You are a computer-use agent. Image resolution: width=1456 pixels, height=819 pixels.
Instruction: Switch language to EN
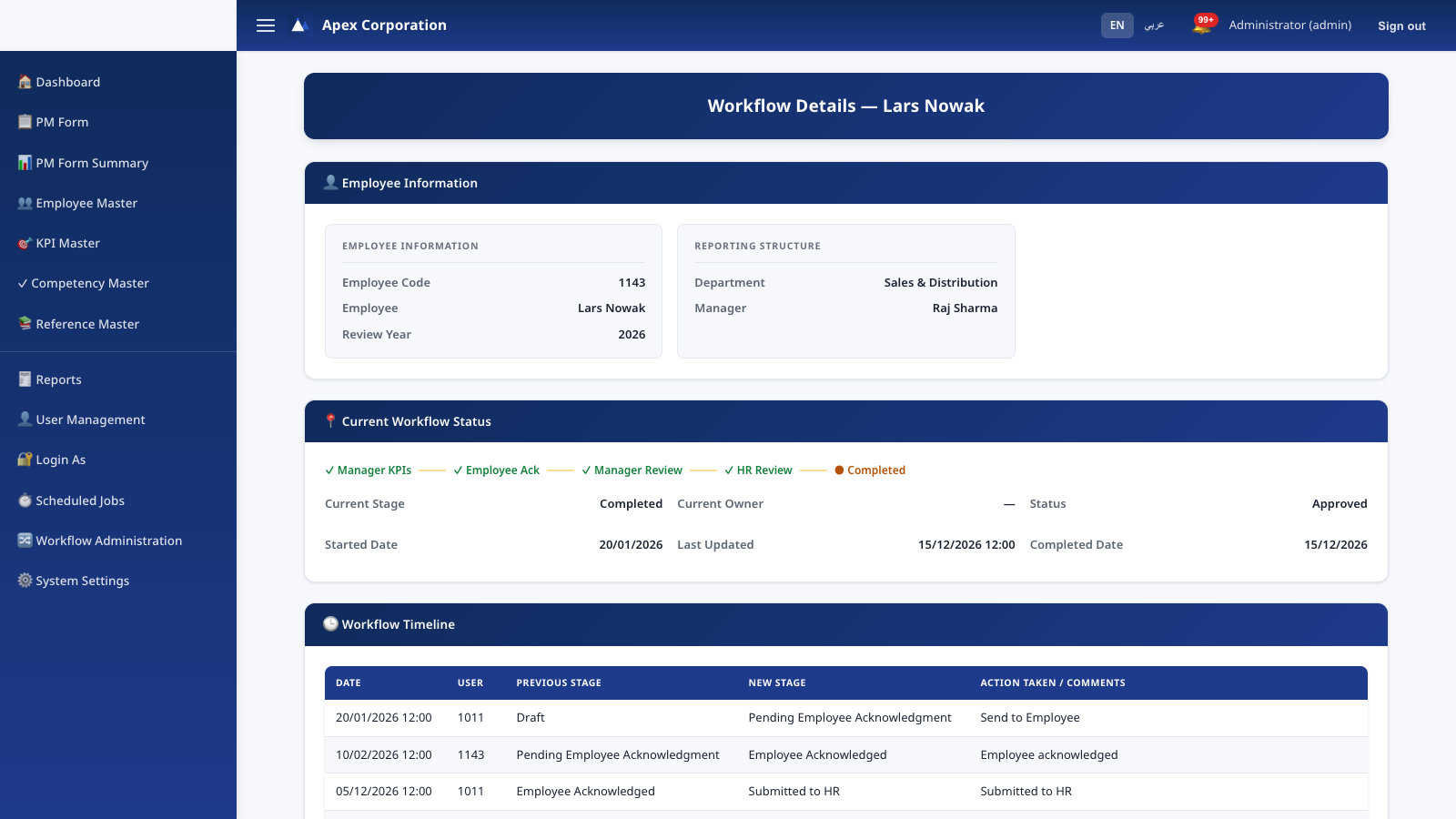1117,25
